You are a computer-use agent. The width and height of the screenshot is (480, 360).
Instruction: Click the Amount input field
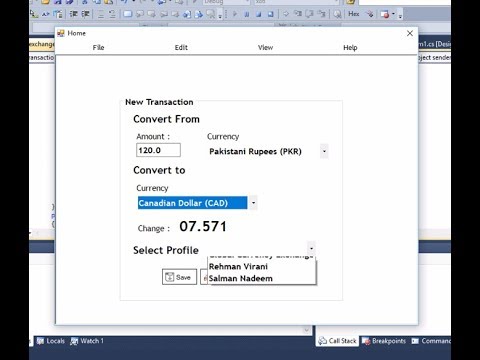(158, 150)
